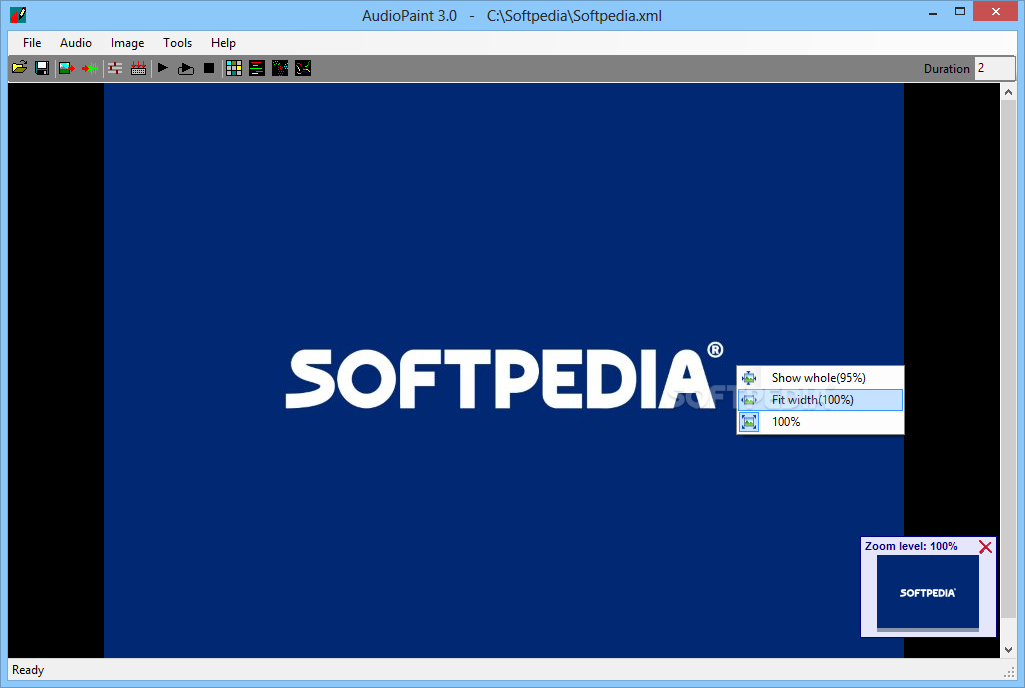Image resolution: width=1025 pixels, height=688 pixels.
Task: Click the scattered colored dots toolbar icon
Action: [x=280, y=68]
